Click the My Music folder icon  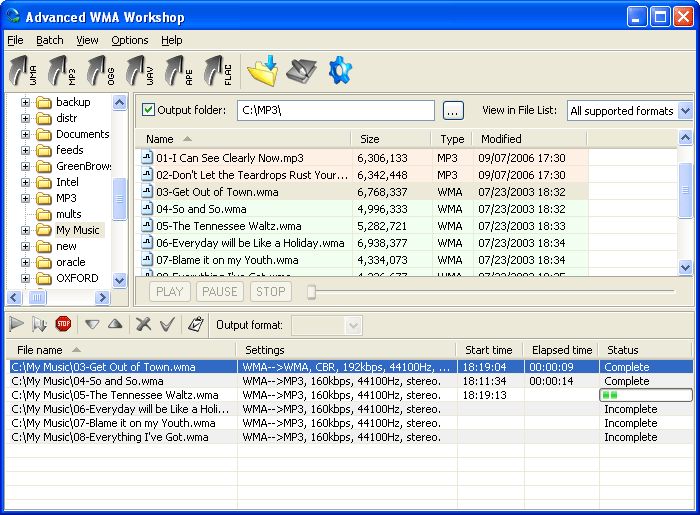click(44, 230)
